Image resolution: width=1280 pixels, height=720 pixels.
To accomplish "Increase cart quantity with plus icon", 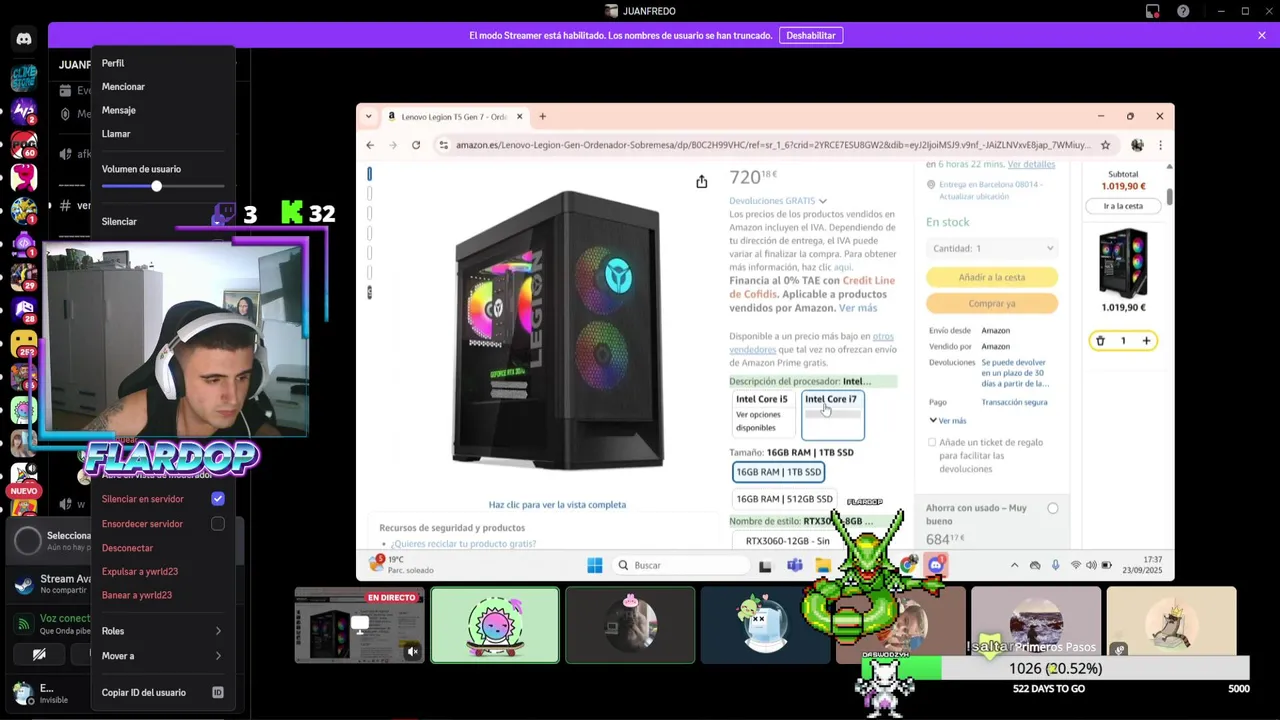I will [x=1146, y=341].
